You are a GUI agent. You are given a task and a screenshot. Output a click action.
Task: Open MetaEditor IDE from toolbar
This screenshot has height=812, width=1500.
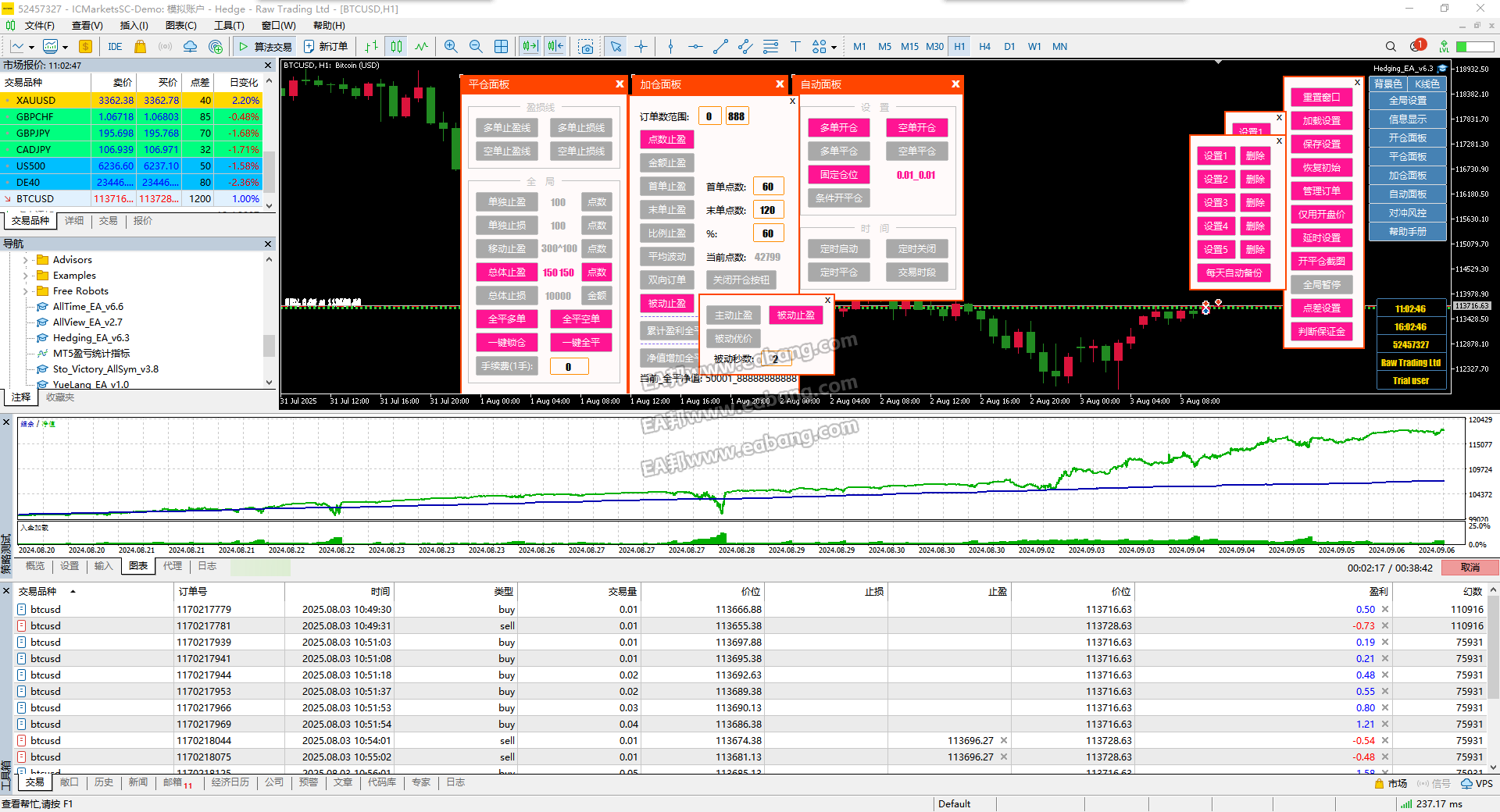point(115,47)
